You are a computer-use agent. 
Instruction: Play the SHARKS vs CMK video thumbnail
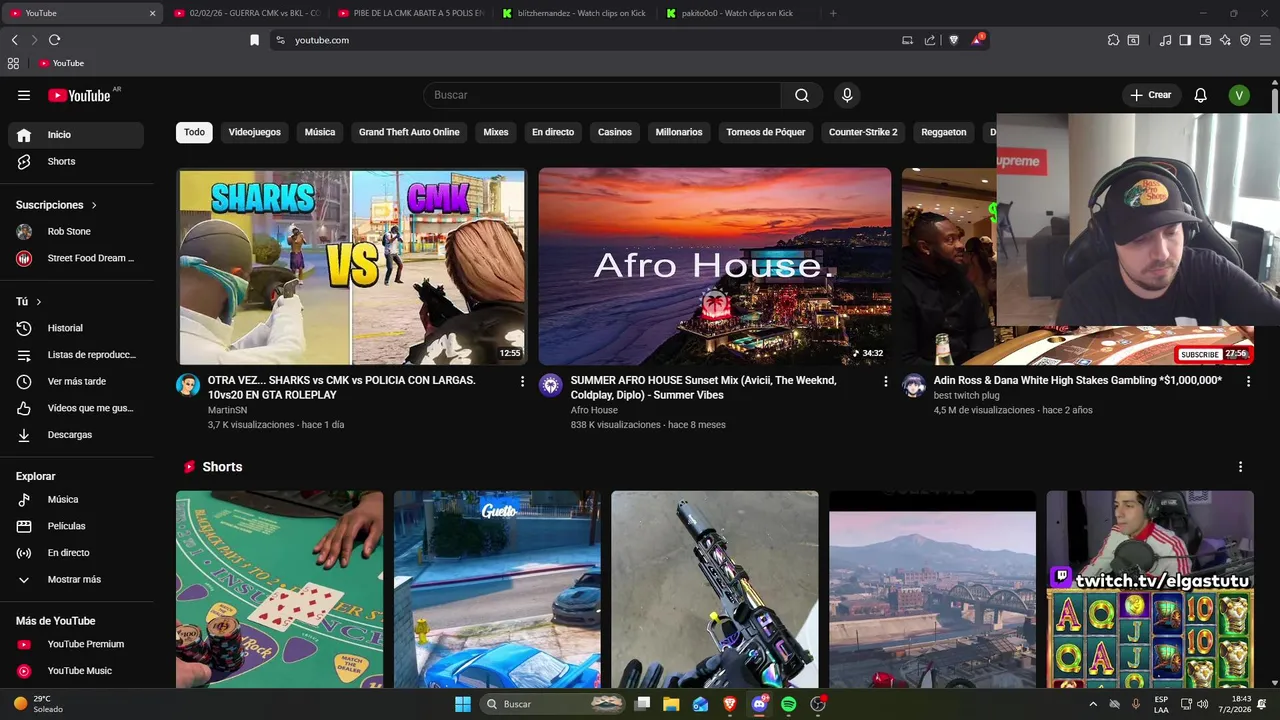pyautogui.click(x=352, y=266)
